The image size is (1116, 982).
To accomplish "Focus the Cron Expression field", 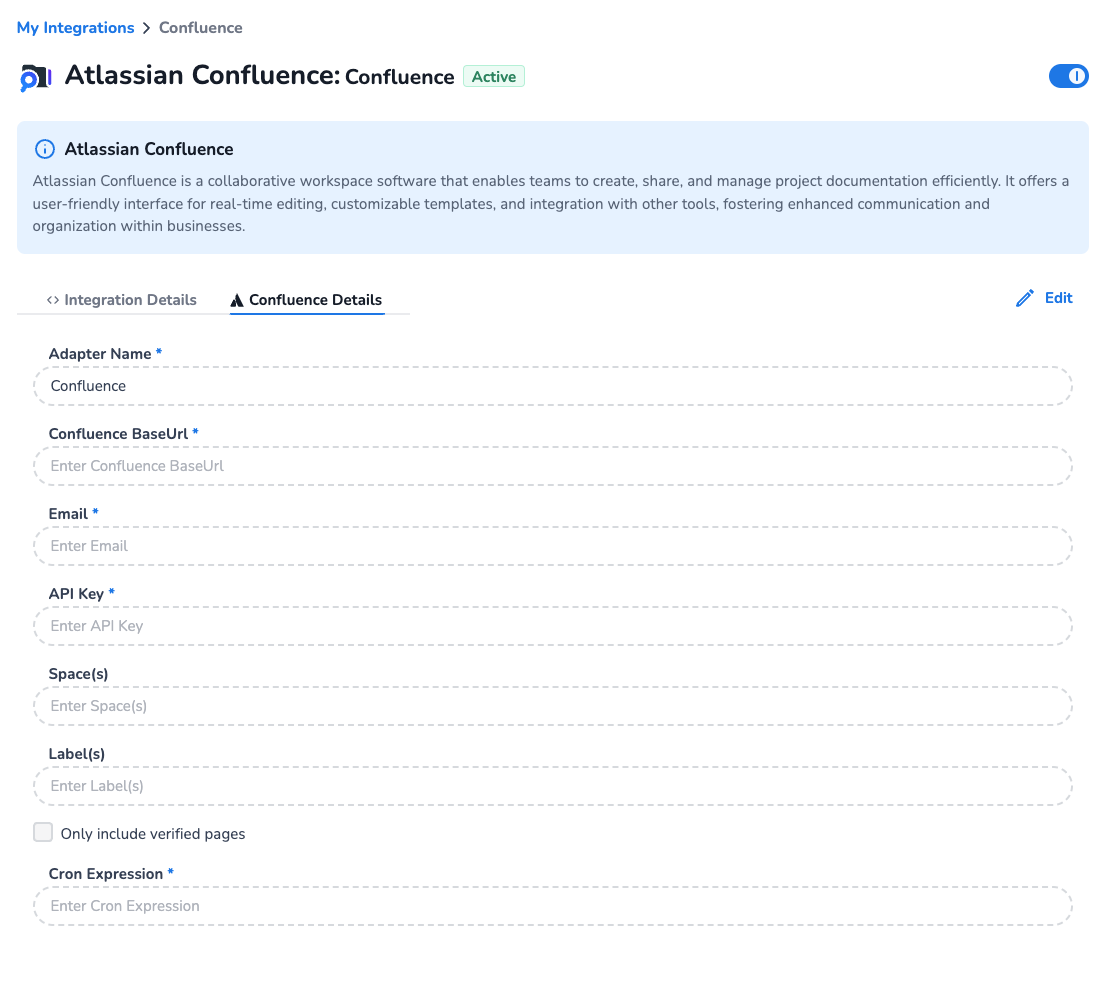I will click(x=553, y=906).
